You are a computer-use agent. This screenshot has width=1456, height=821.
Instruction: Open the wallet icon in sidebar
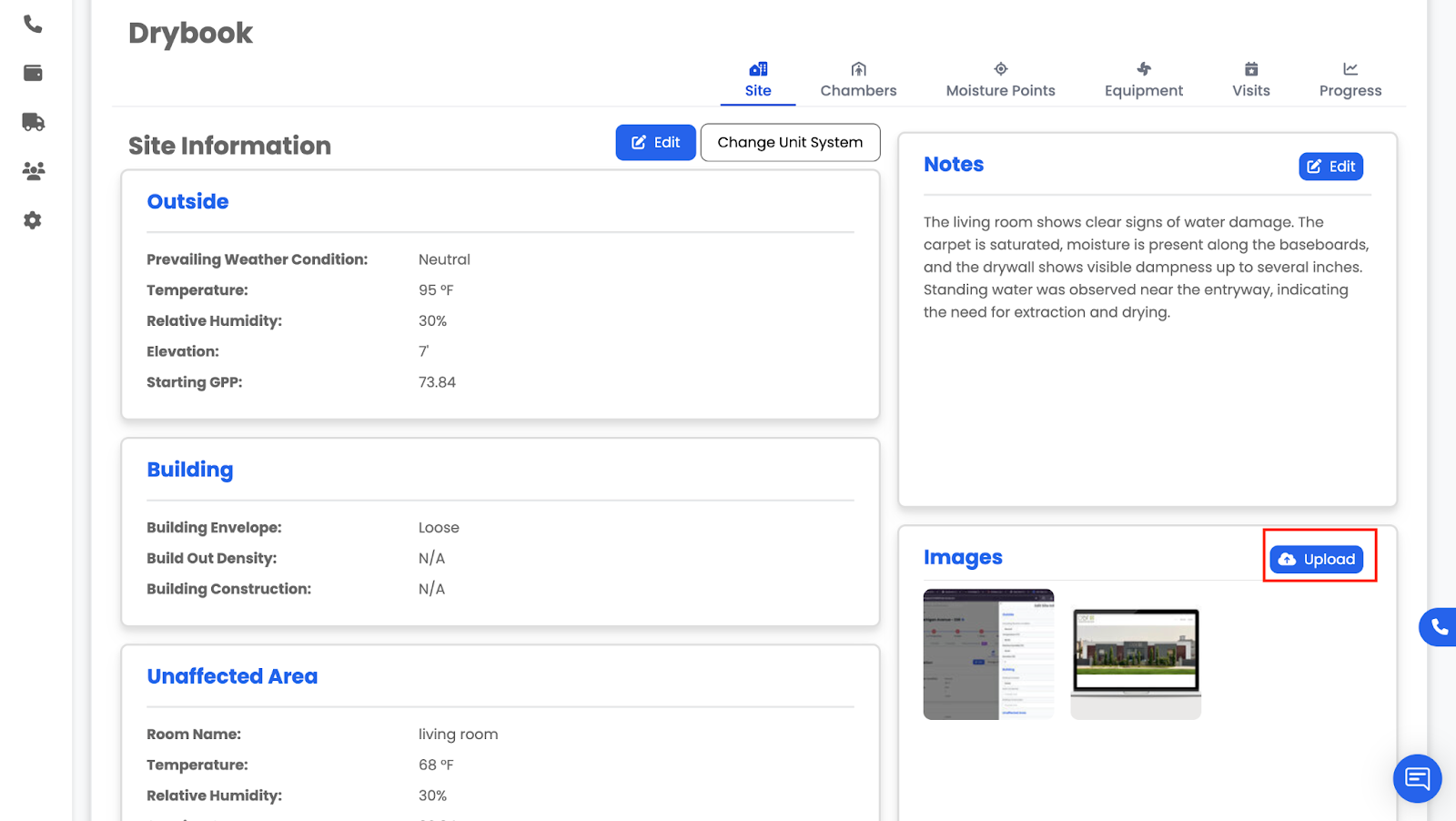[33, 73]
